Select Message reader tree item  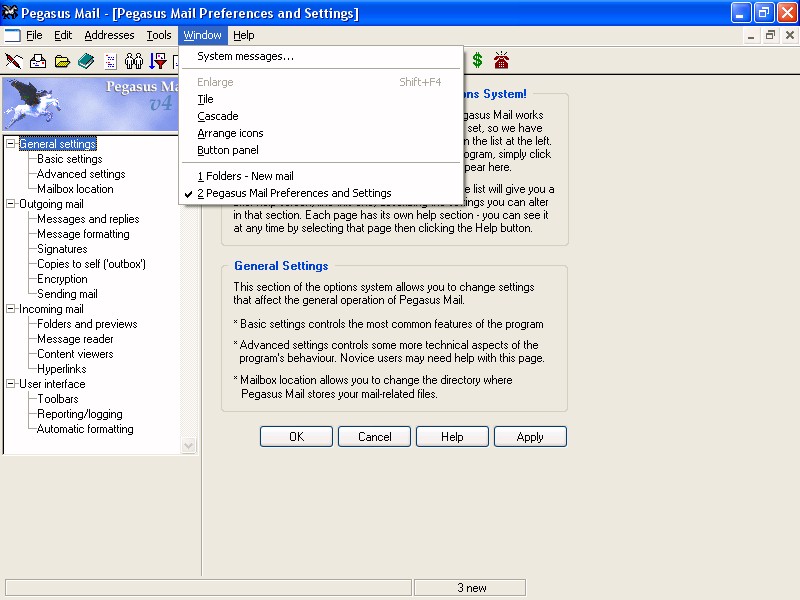click(x=76, y=339)
